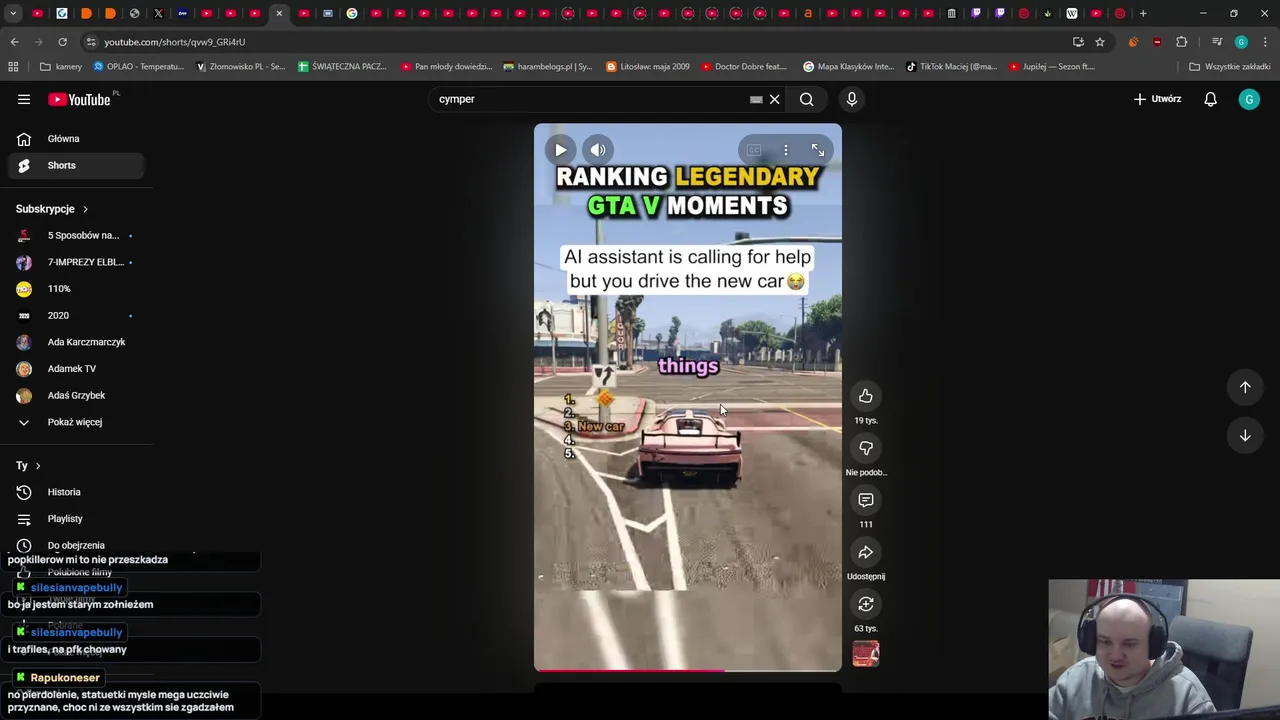
Task: Open the 2020 channel subscription
Action: 76,316
